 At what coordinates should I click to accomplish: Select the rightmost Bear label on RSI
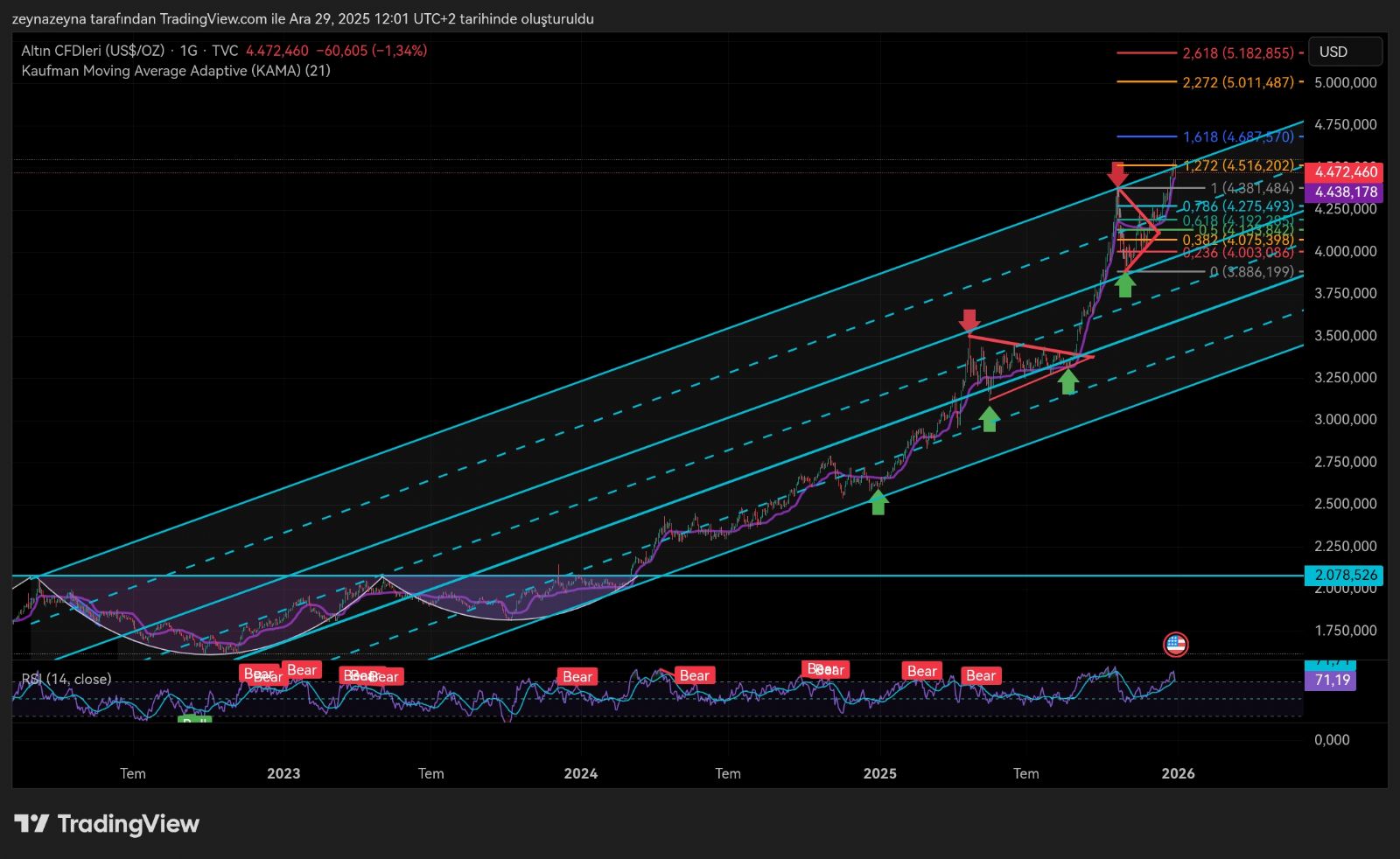980,675
